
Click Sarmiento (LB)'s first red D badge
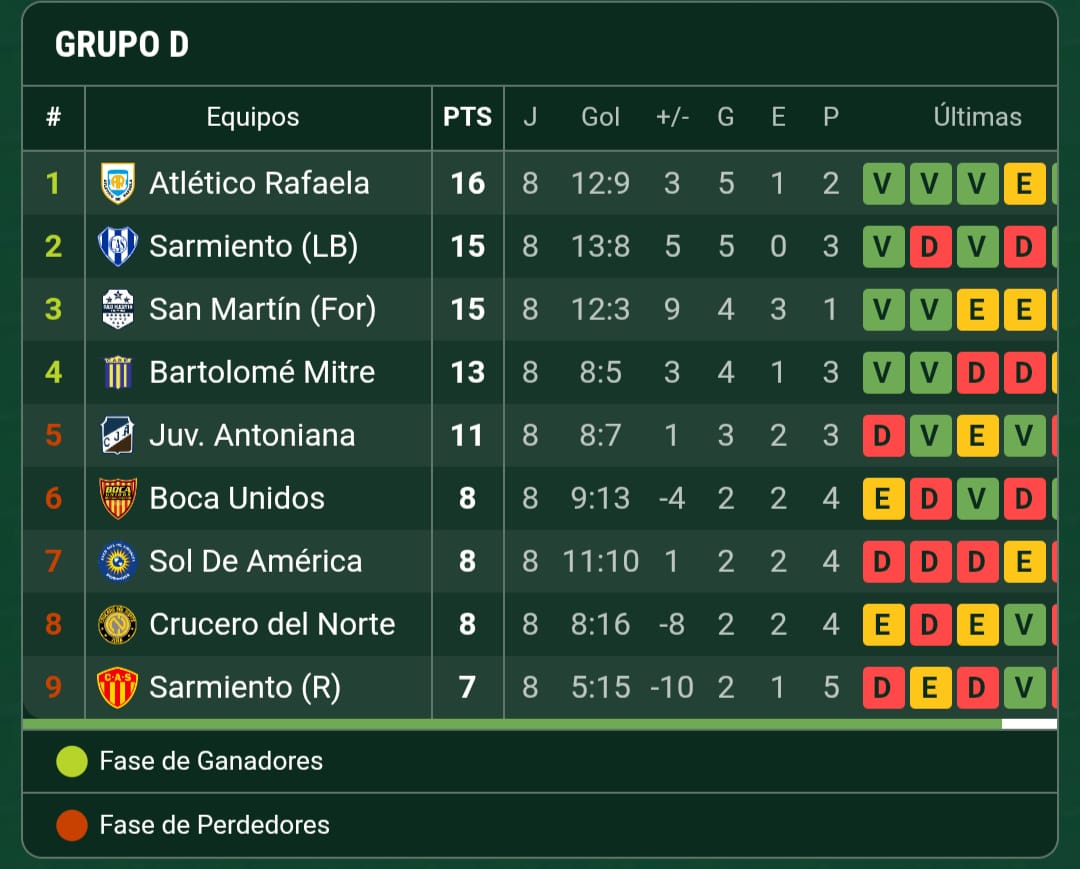929,247
